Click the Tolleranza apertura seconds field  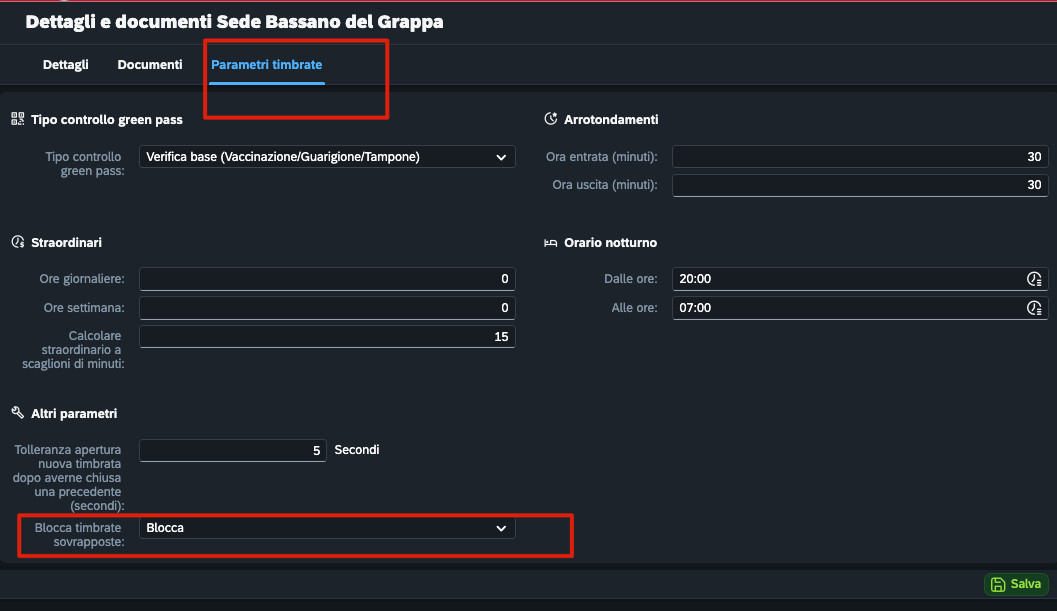[x=233, y=450]
